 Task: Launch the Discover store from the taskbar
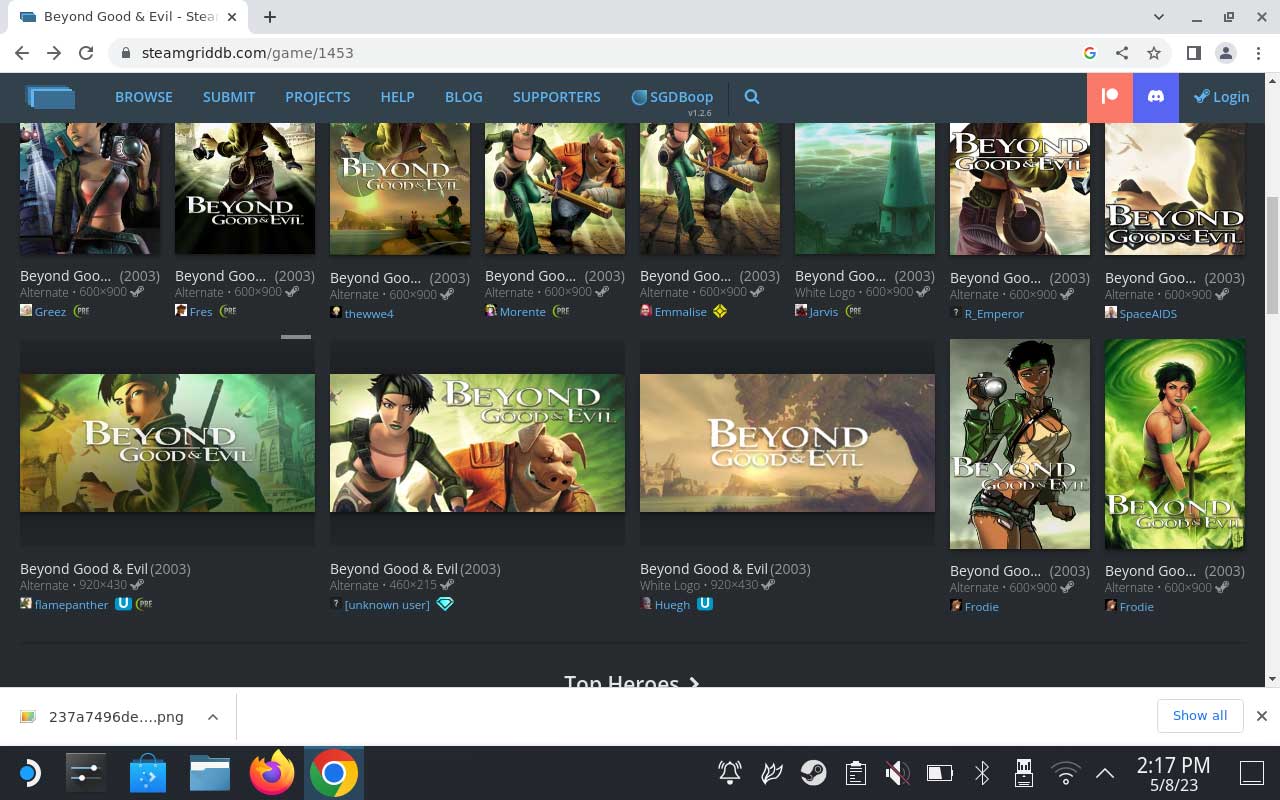[x=148, y=773]
